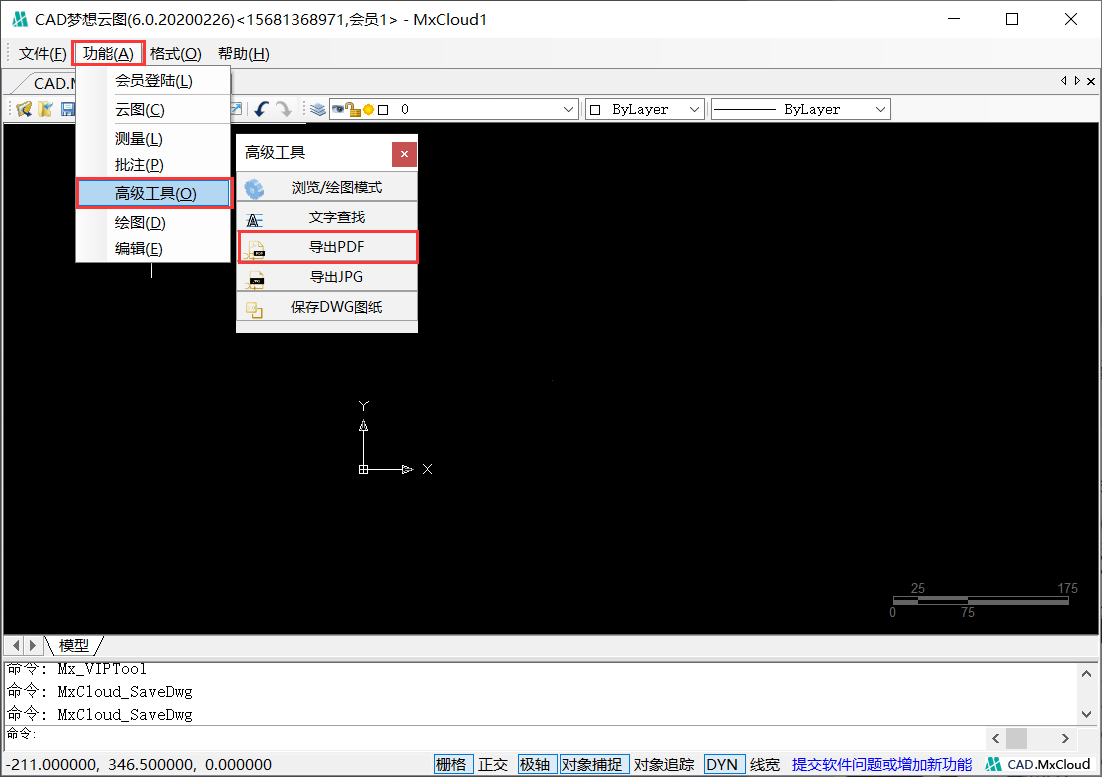Click command line horizontal scroll-left arrow
Screen dimensions: 1102x777
995,738
